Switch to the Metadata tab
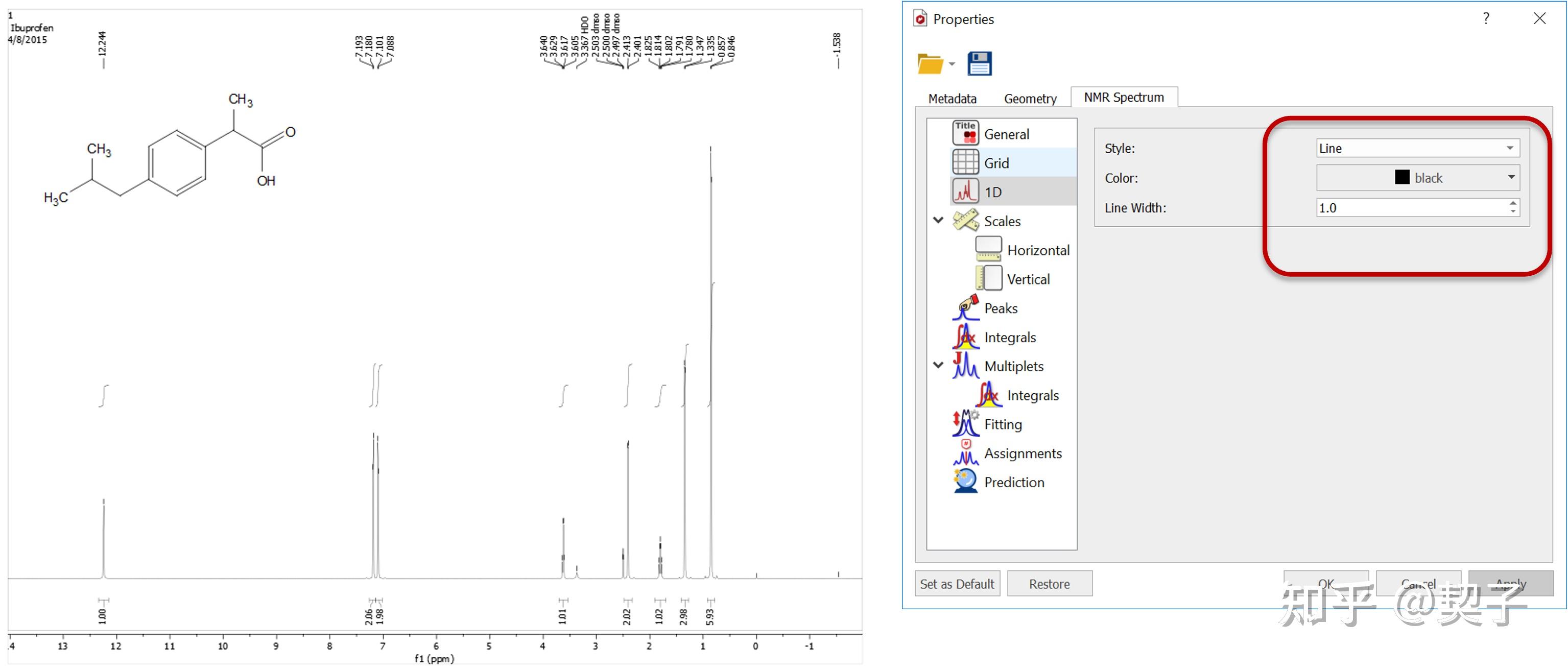The image size is (1568, 669). (952, 99)
